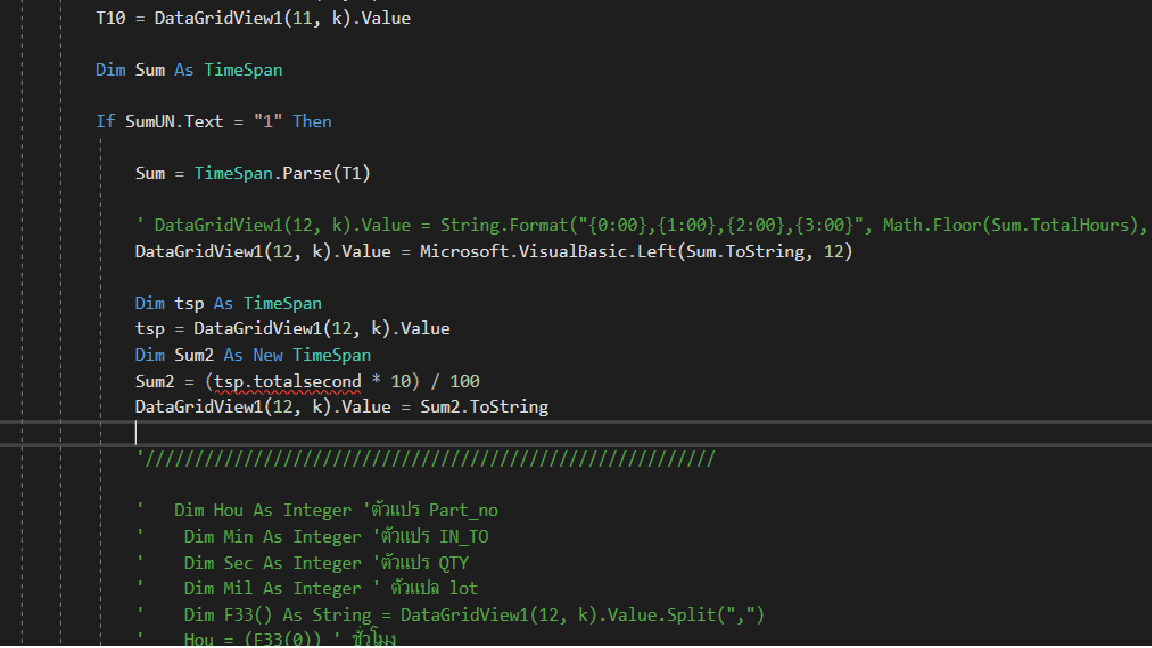Click the "Dim Sum As TimeSpan" declaration
This screenshot has width=1152, height=648.
click(x=189, y=70)
